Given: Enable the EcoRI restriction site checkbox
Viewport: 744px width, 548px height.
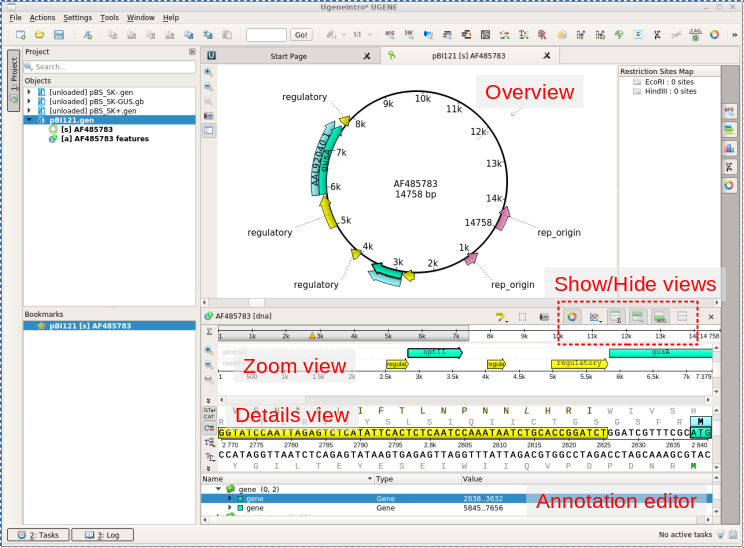Looking at the screenshot, I should pos(637,82).
